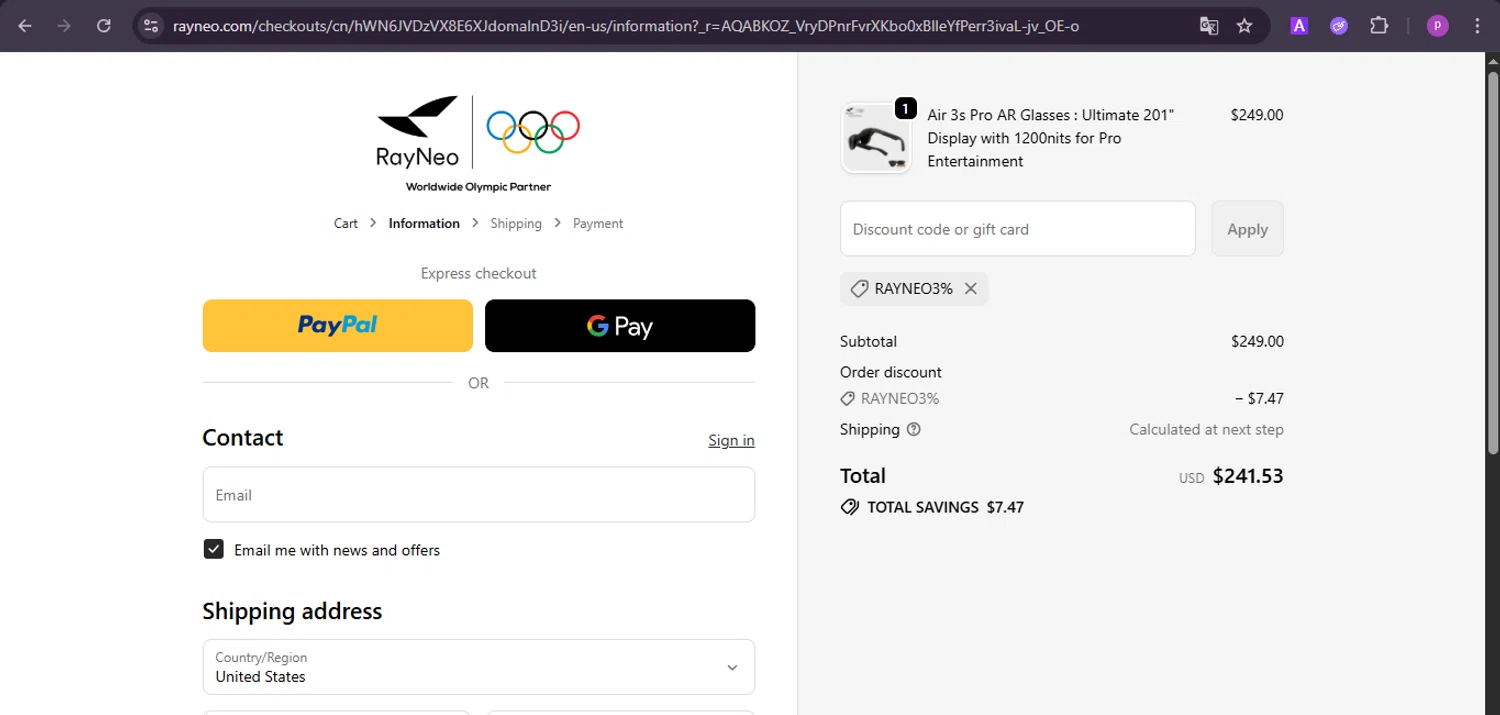Focus the Discount code or gift card field
Viewport: 1500px width, 715px height.
(1018, 229)
